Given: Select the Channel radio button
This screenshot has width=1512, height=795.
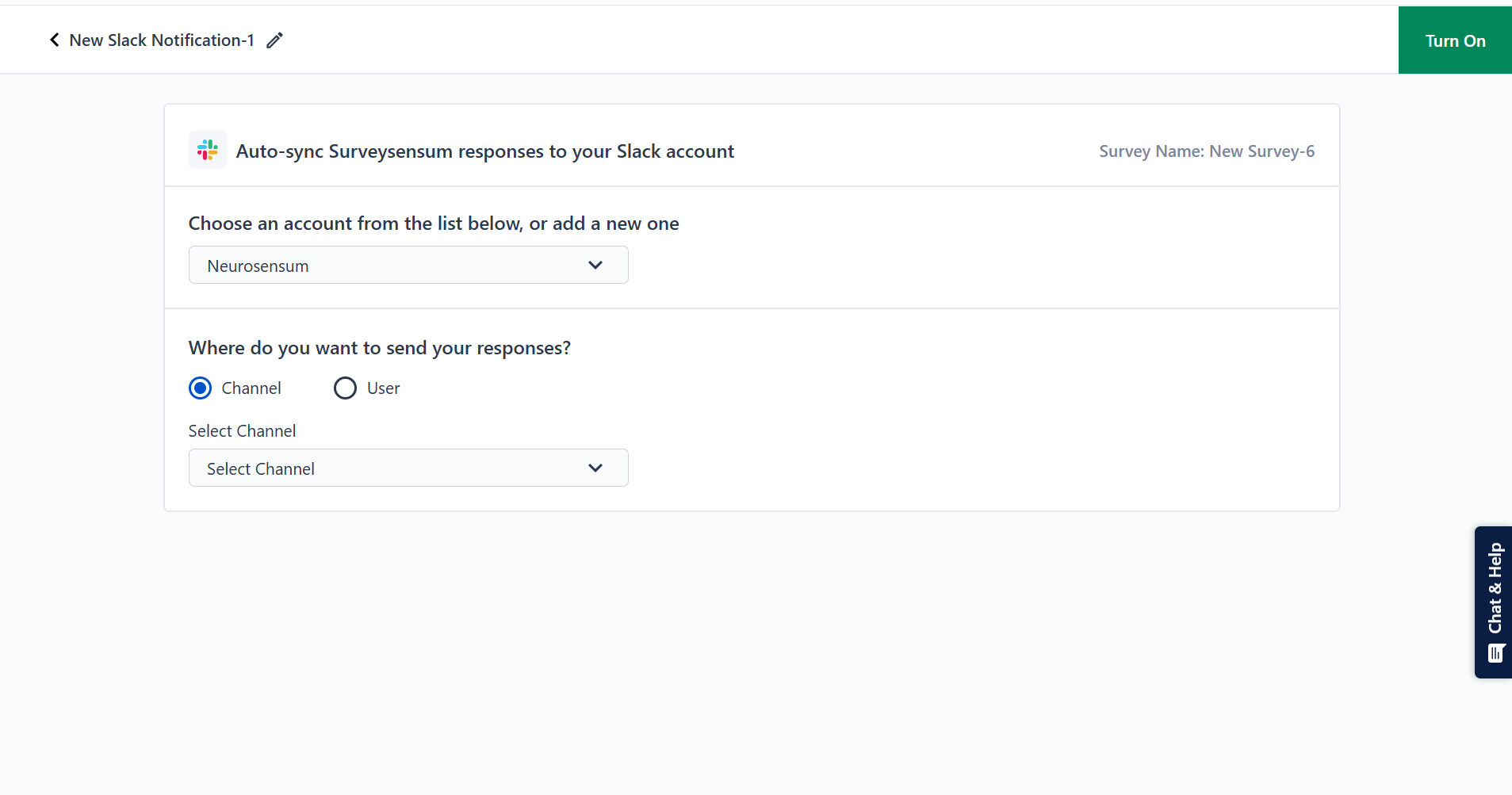Looking at the screenshot, I should (x=200, y=388).
